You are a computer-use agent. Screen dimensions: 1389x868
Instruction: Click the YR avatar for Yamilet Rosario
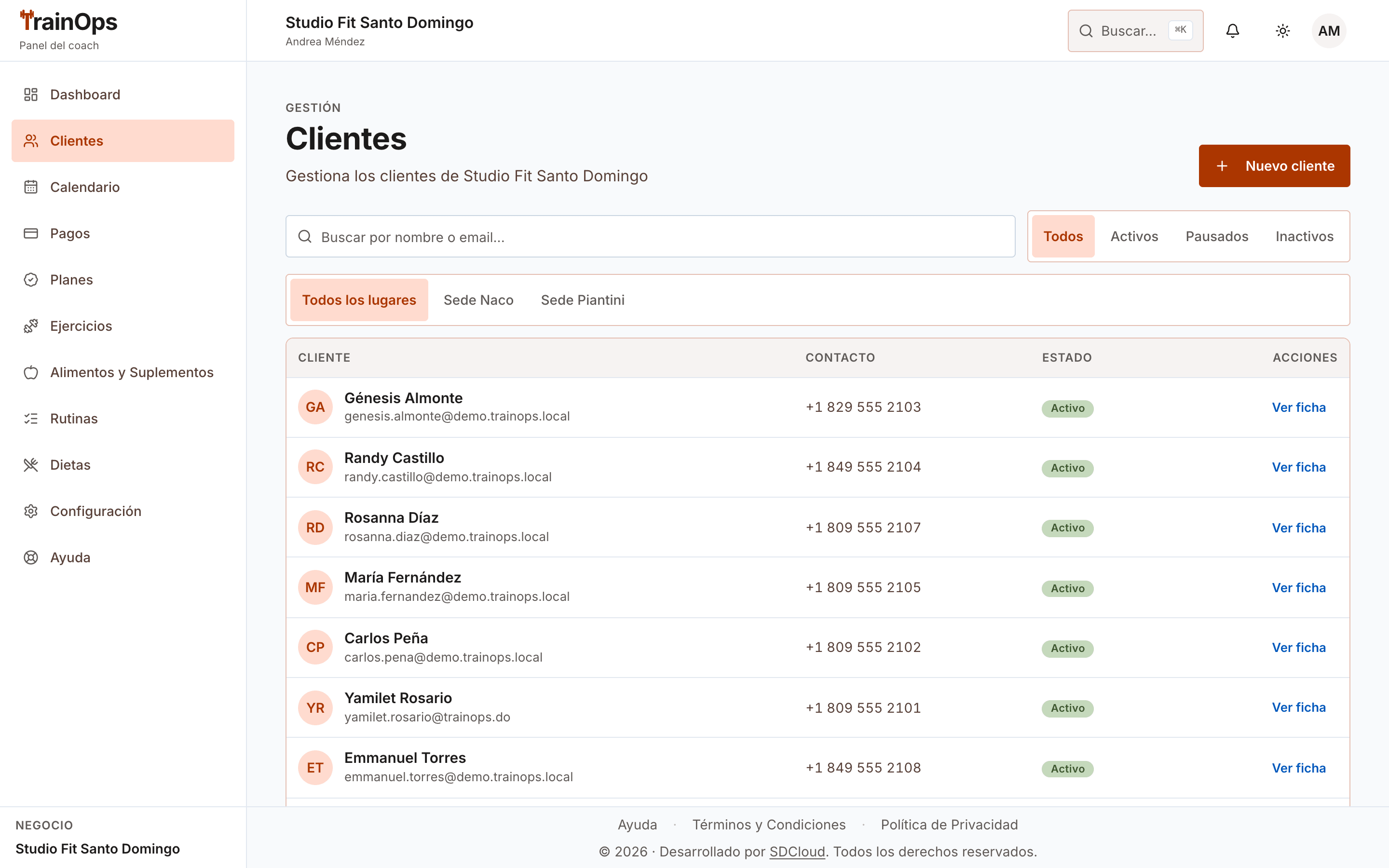[315, 708]
